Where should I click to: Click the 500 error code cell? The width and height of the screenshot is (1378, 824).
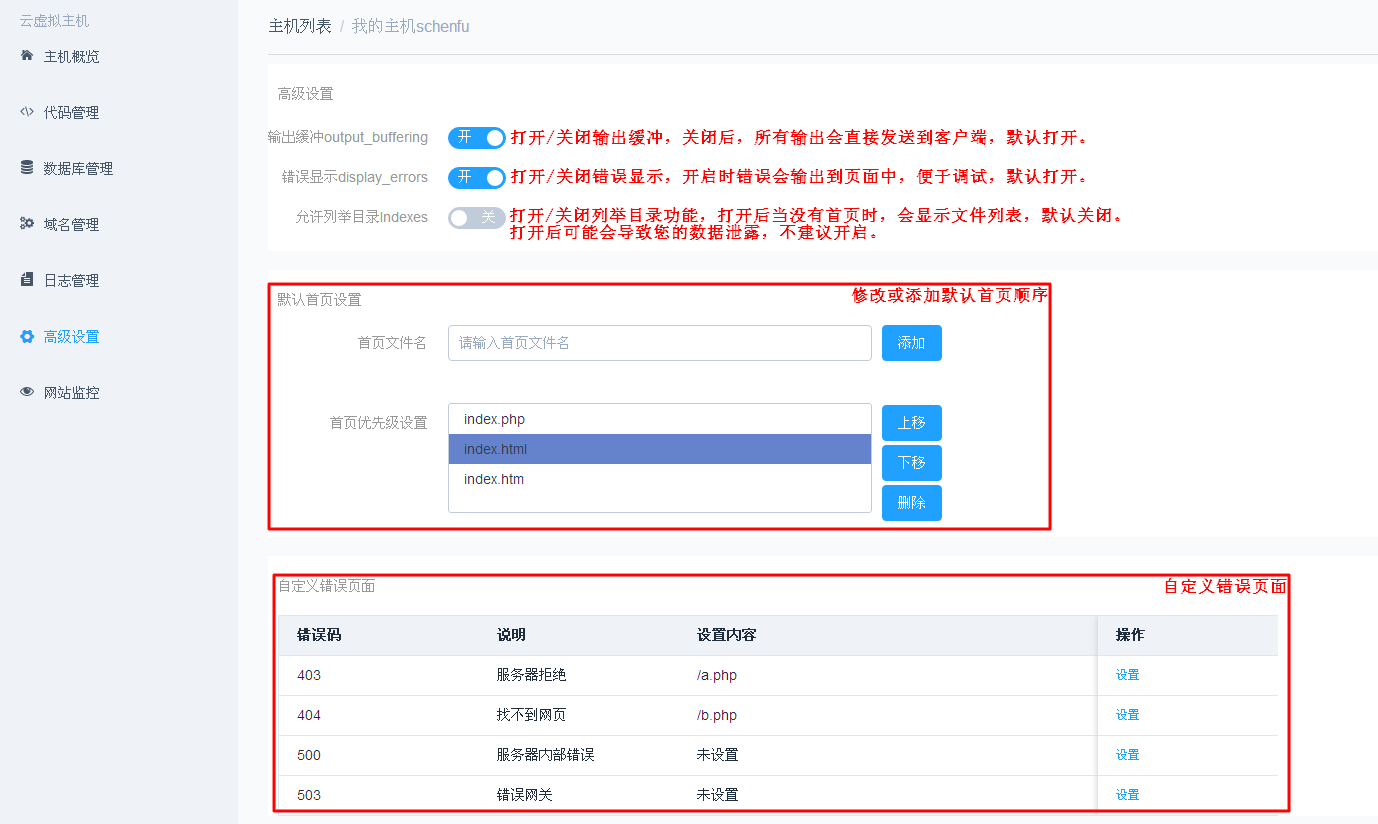pyautogui.click(x=309, y=755)
